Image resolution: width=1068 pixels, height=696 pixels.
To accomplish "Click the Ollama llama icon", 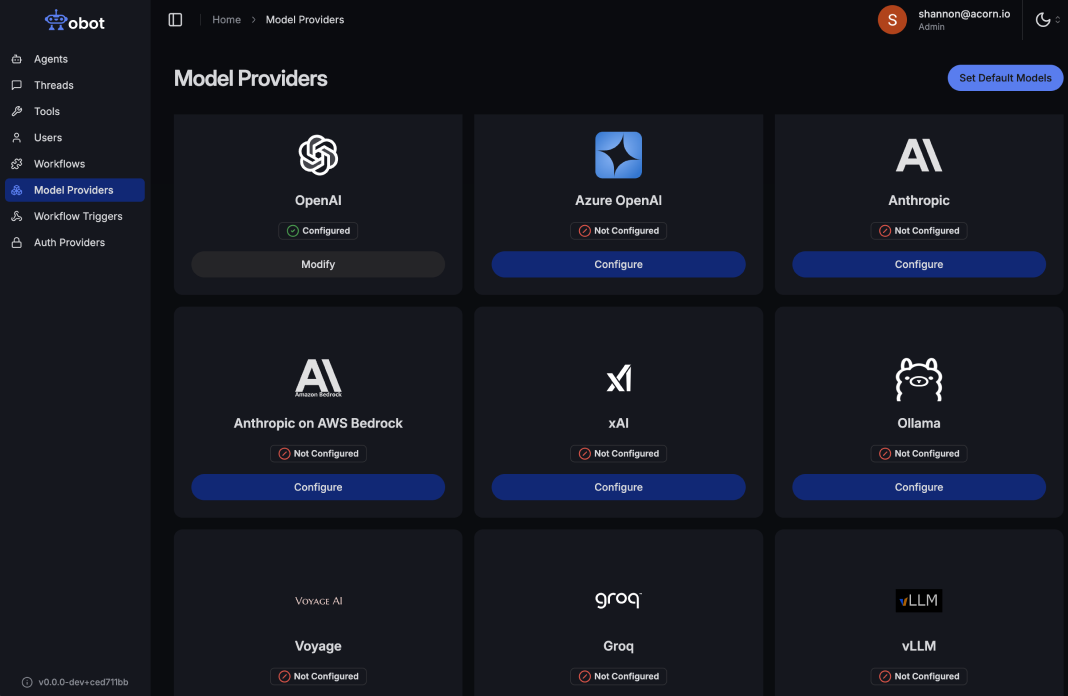I will tap(918, 379).
